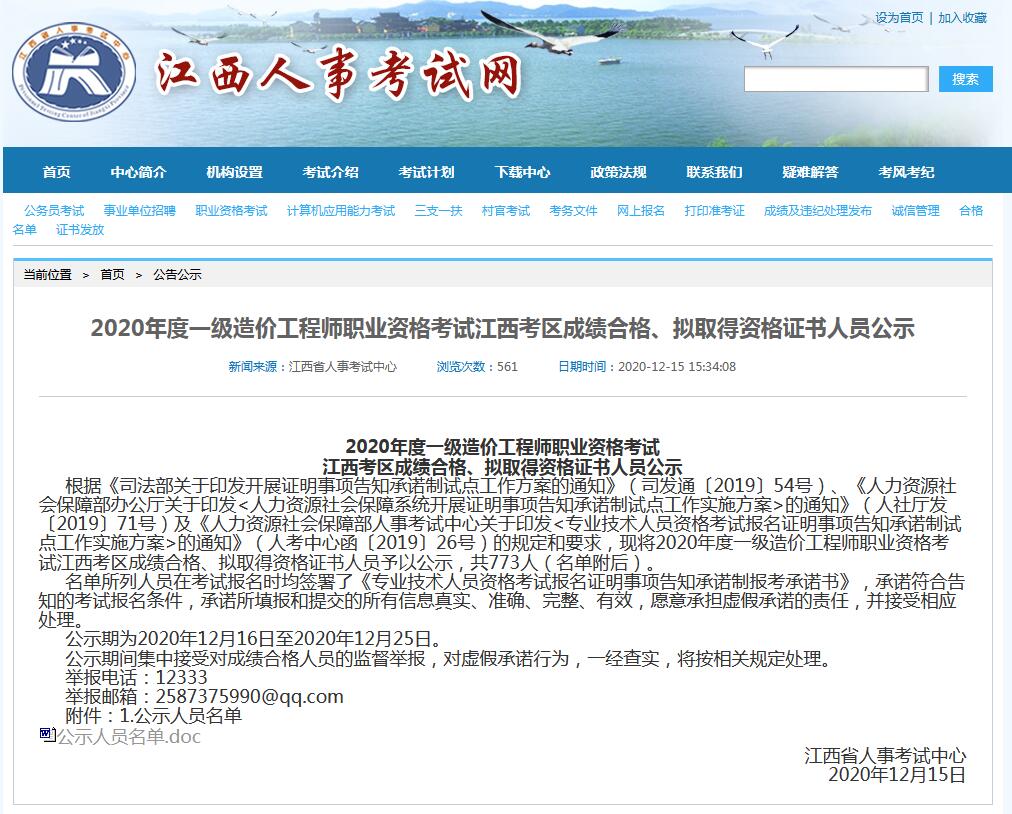Click the Word document icon beside the attachment
The image size is (1012, 814).
pyautogui.click(x=46, y=735)
